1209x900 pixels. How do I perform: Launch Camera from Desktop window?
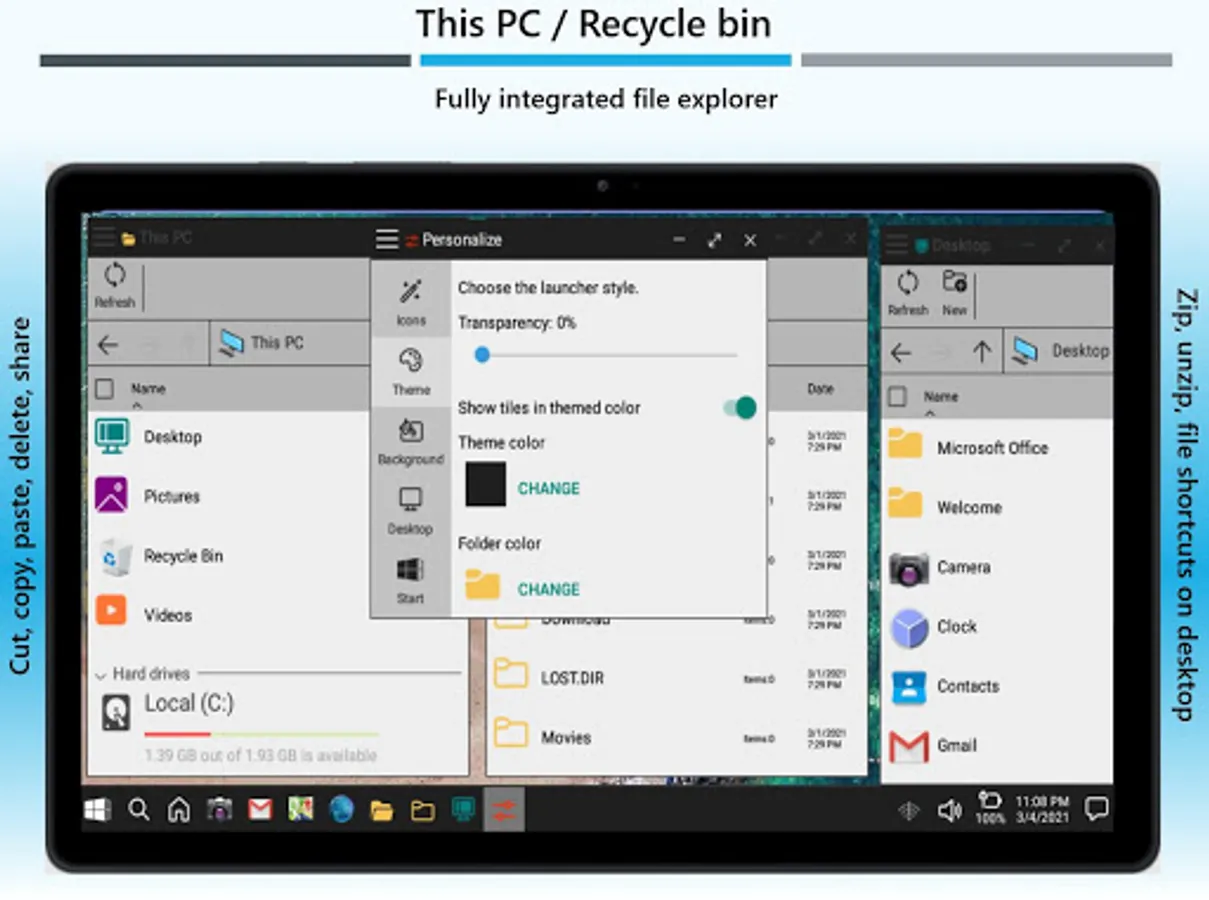[940, 567]
